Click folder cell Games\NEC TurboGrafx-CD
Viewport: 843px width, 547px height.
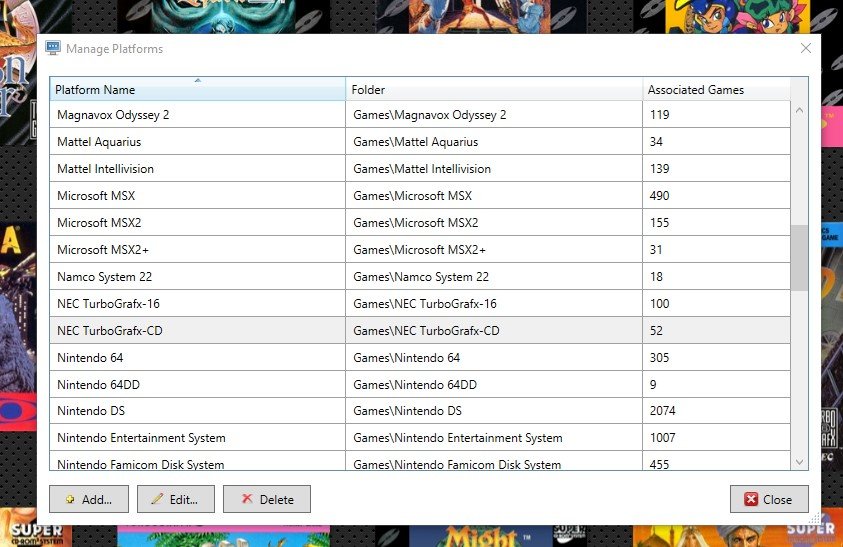pos(494,330)
